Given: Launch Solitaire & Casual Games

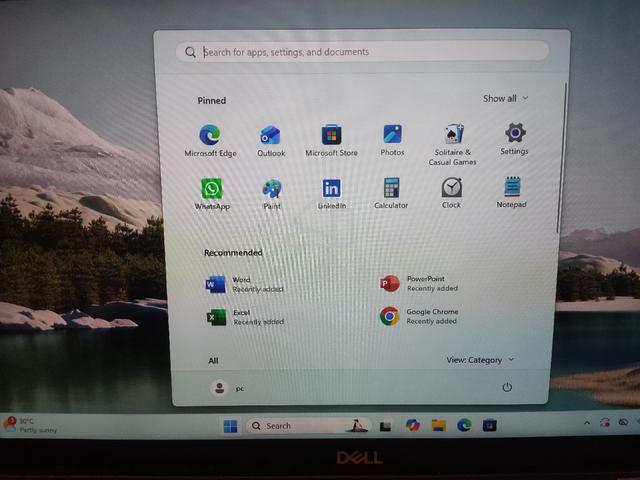Looking at the screenshot, I should coord(452,144).
